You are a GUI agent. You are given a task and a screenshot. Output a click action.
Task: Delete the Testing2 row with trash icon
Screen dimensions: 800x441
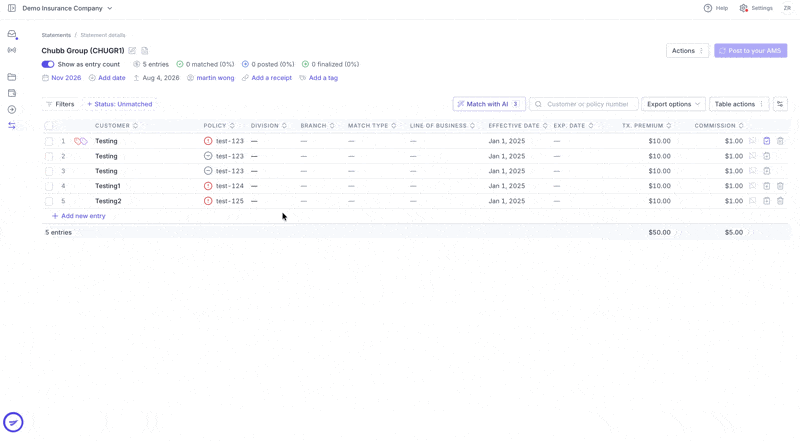coord(780,201)
